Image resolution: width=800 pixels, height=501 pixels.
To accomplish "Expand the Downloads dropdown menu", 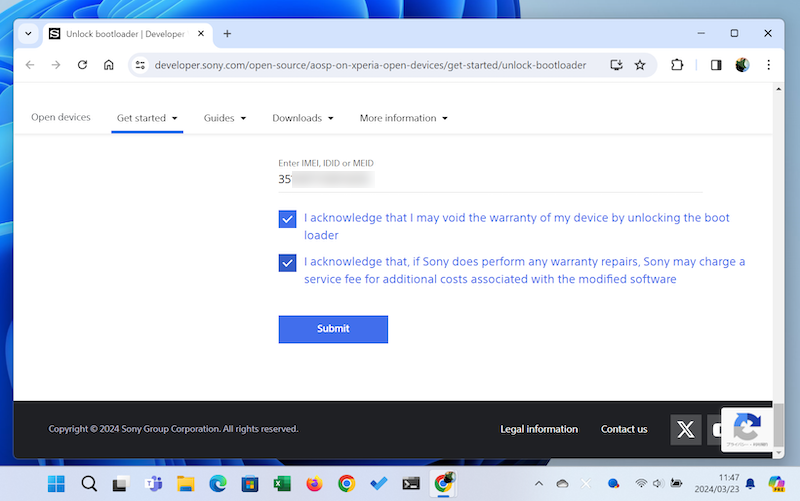I will click(303, 118).
